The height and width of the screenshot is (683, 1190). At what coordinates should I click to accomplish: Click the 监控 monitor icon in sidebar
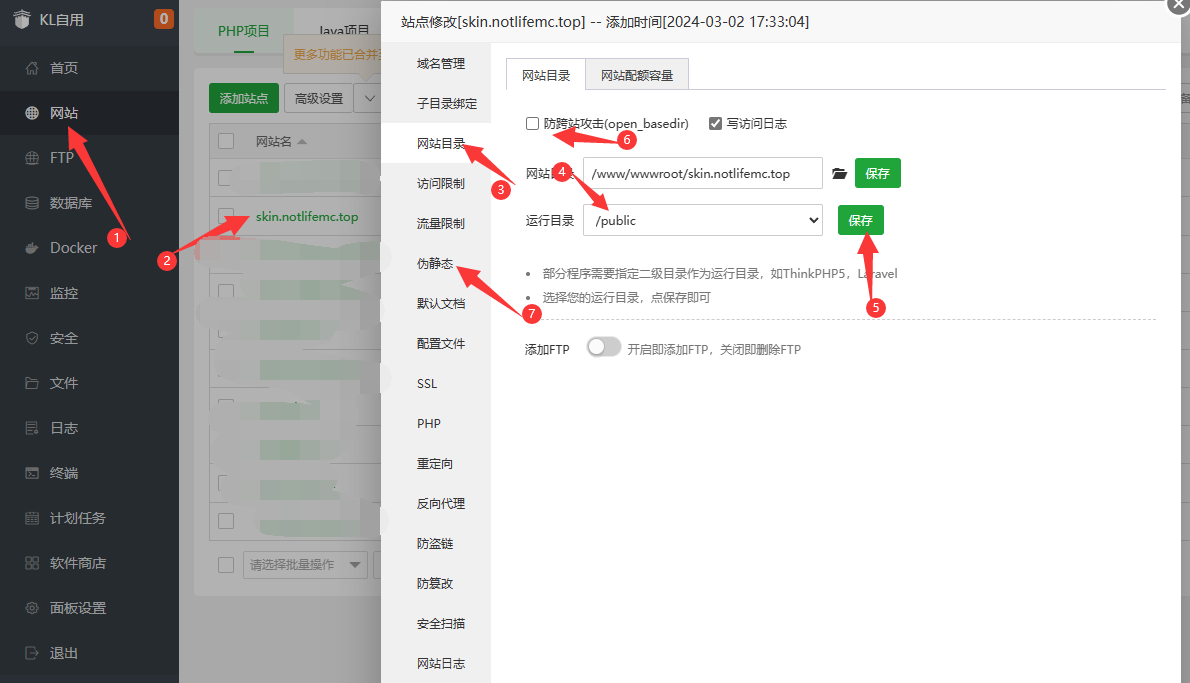click(x=32, y=293)
